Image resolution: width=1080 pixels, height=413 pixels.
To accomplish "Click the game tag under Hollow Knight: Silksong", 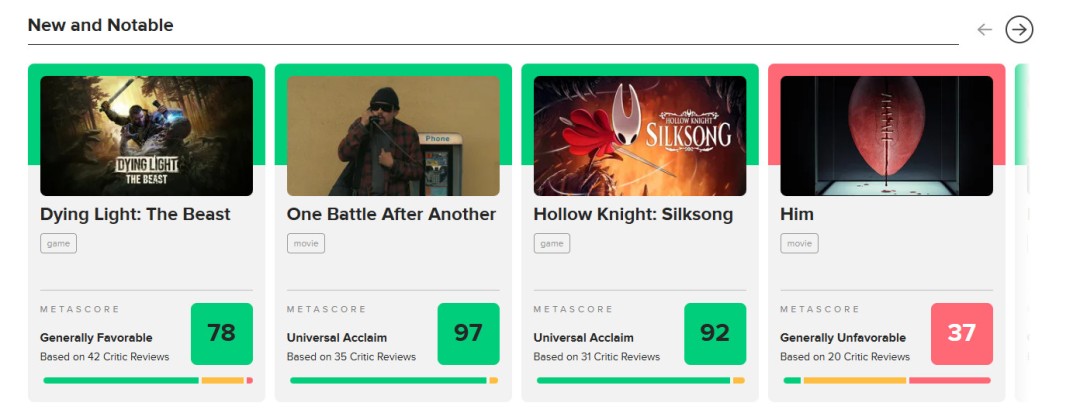I will pyautogui.click(x=552, y=243).
